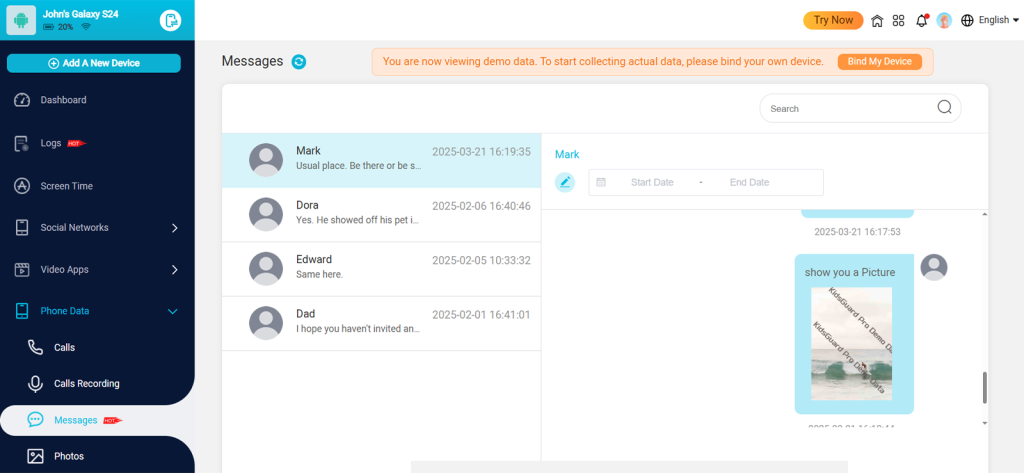Image resolution: width=1024 pixels, height=473 pixels.
Task: Open the apps grid icon
Action: (x=899, y=20)
